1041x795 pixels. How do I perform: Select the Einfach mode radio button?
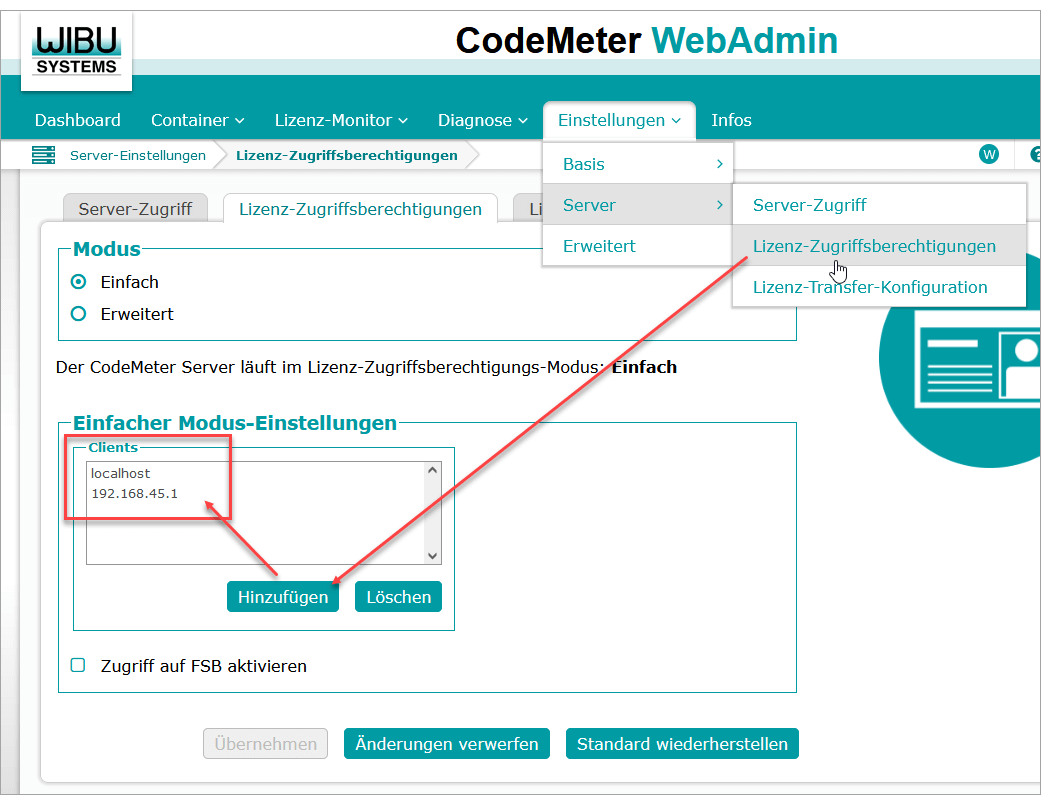point(78,282)
